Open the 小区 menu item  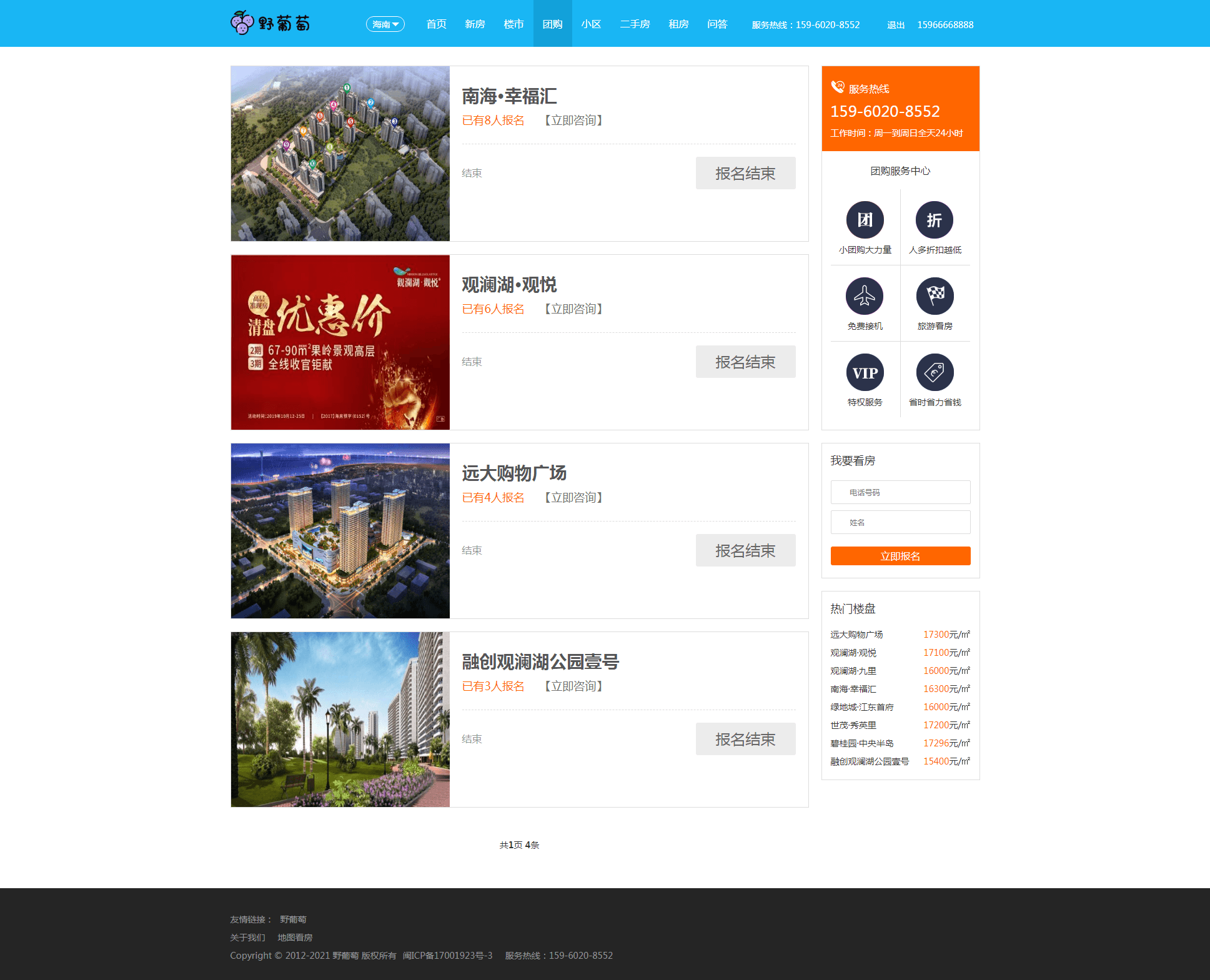591,24
